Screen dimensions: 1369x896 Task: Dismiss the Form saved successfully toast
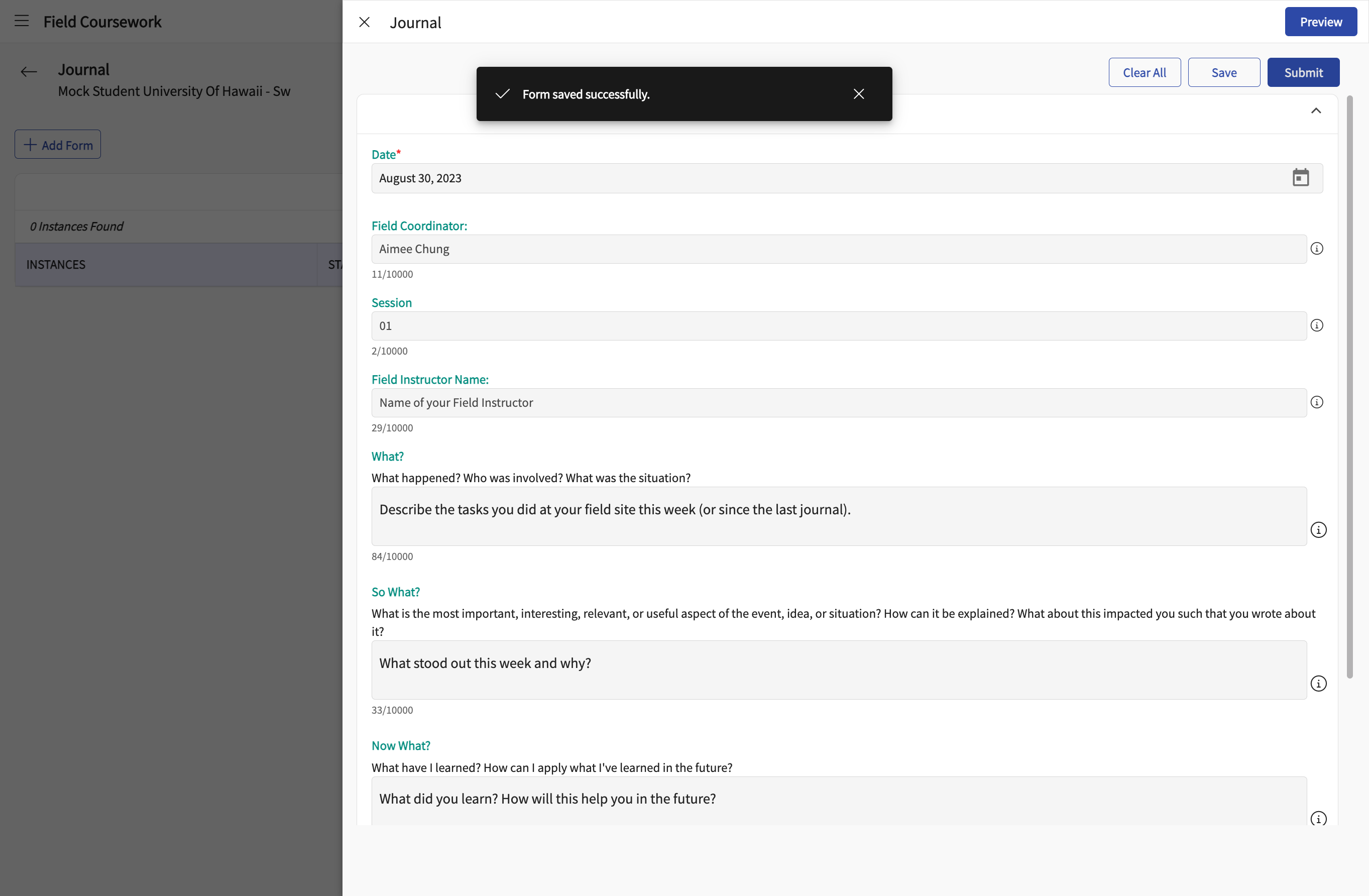tap(859, 94)
